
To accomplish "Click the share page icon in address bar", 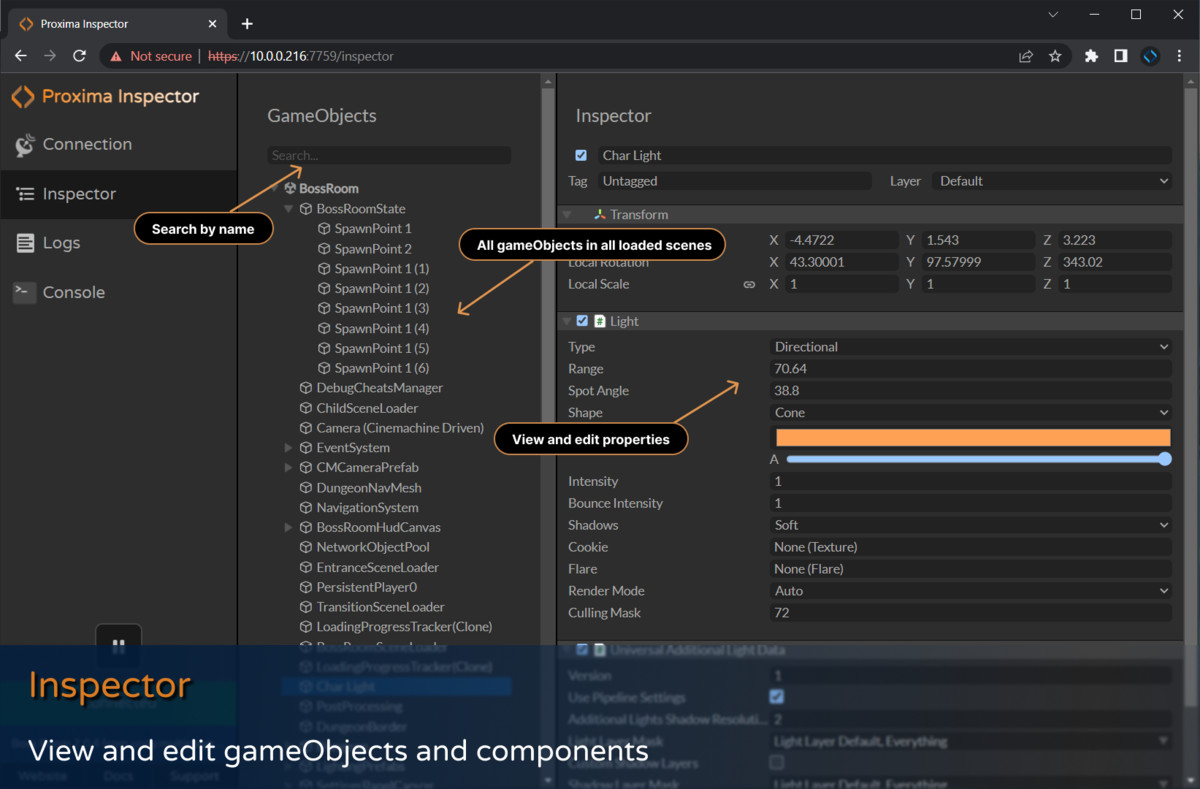I will click(1026, 56).
